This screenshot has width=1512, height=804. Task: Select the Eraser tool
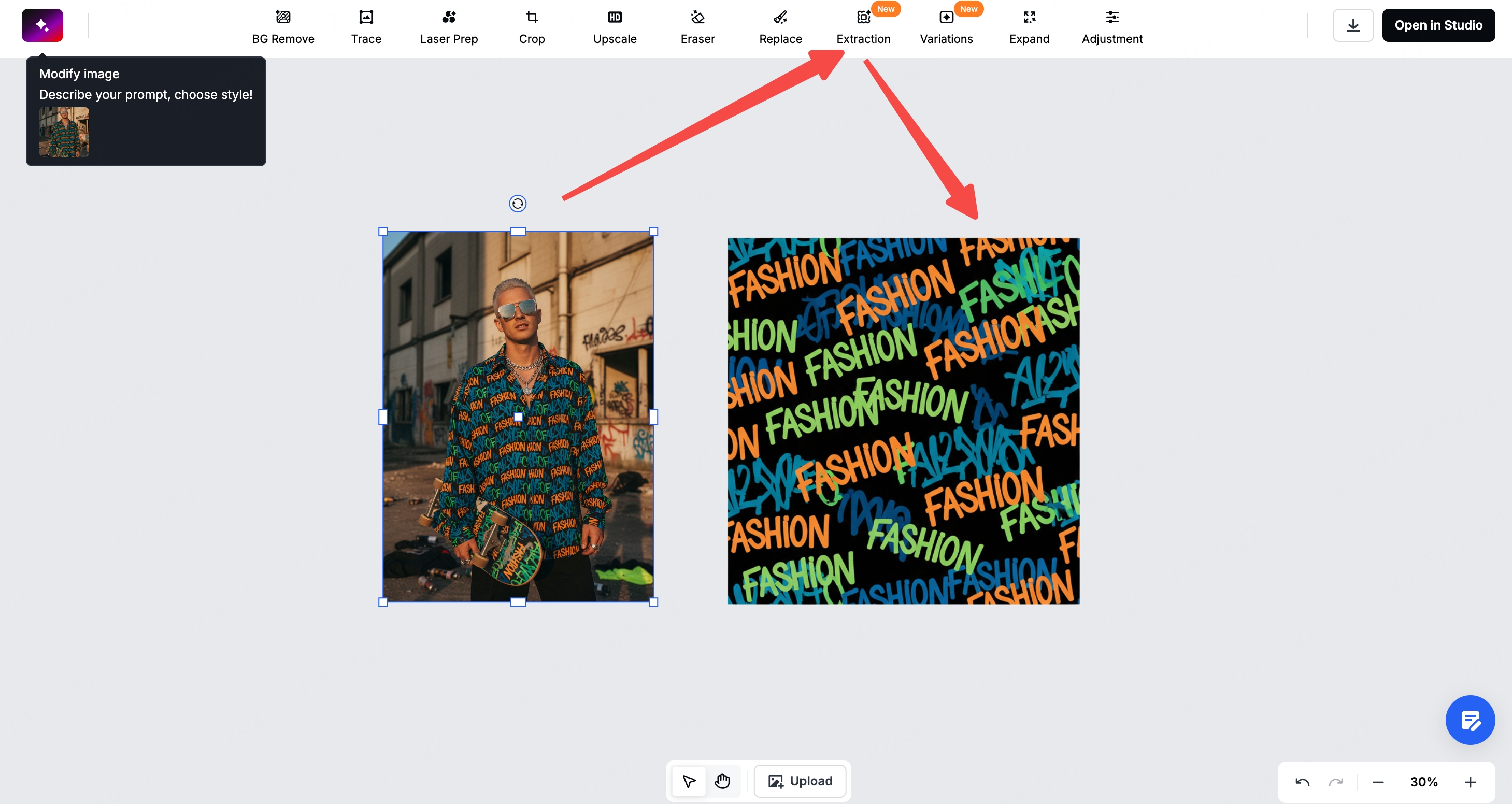click(x=697, y=27)
